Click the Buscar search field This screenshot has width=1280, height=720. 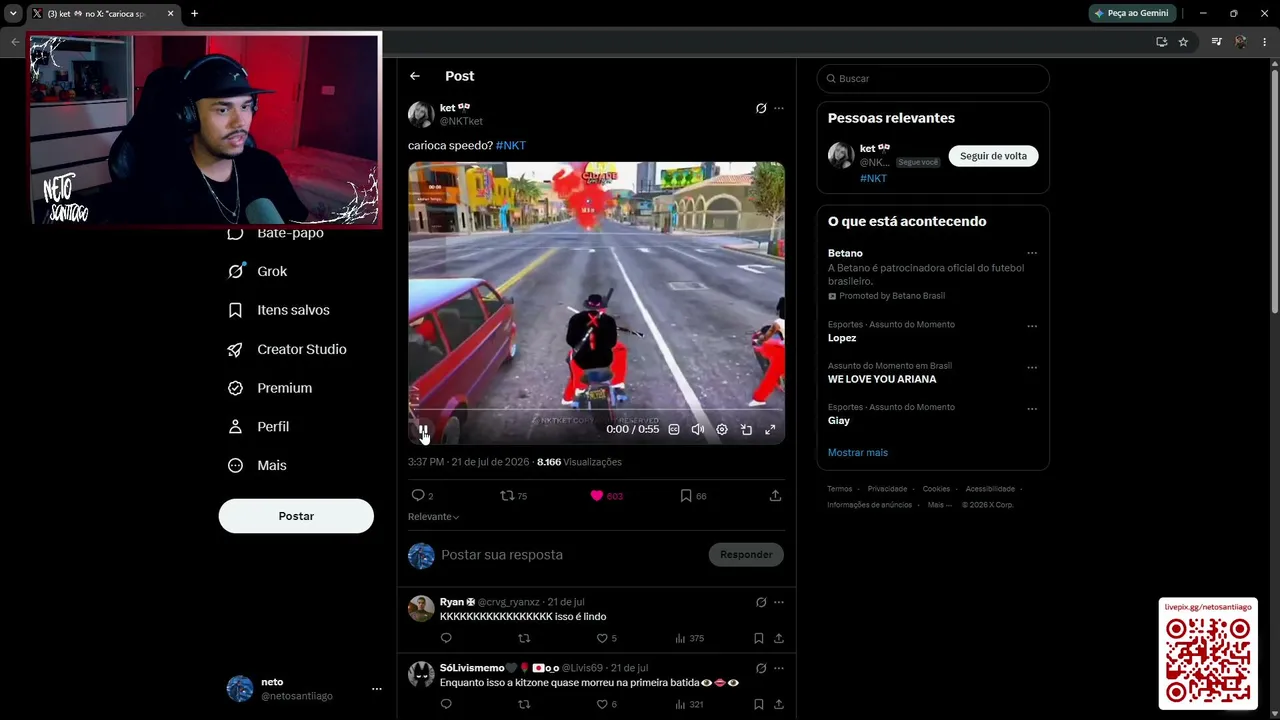933,78
